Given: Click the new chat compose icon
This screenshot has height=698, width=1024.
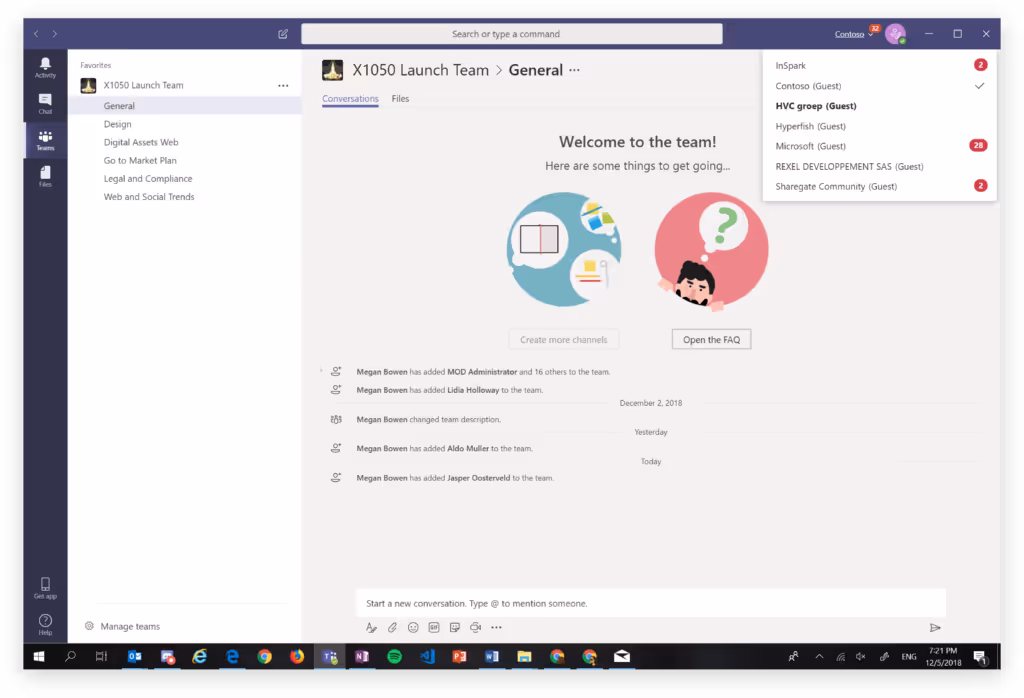Looking at the screenshot, I should (x=283, y=34).
